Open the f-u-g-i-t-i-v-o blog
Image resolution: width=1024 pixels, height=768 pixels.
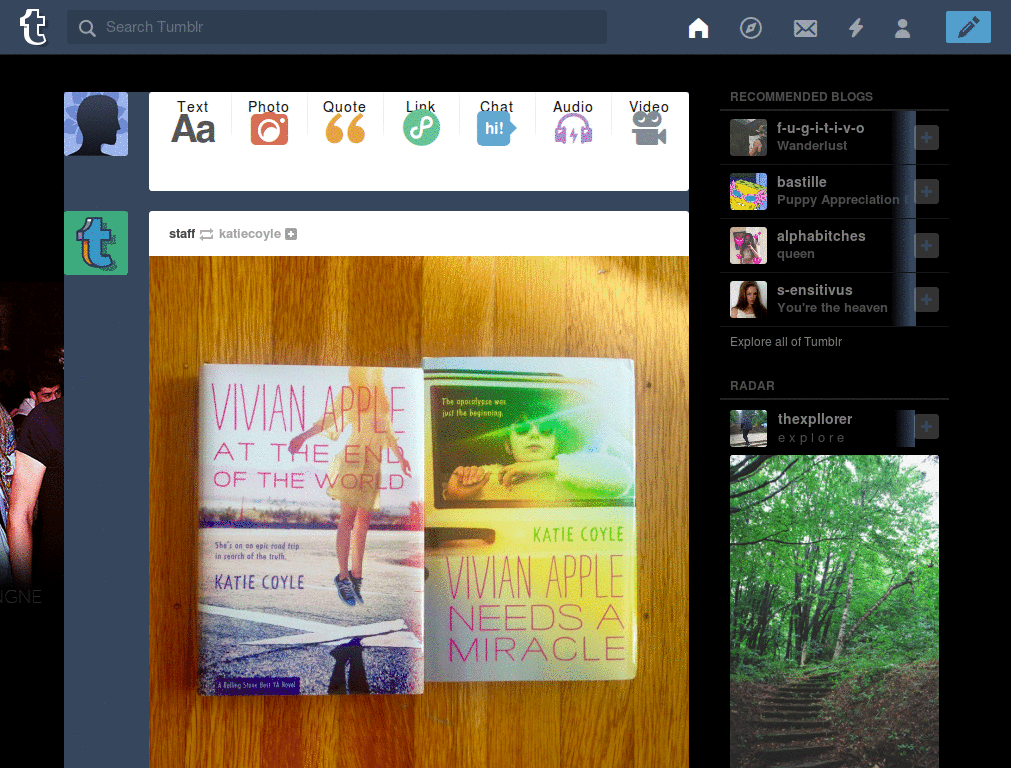point(820,128)
